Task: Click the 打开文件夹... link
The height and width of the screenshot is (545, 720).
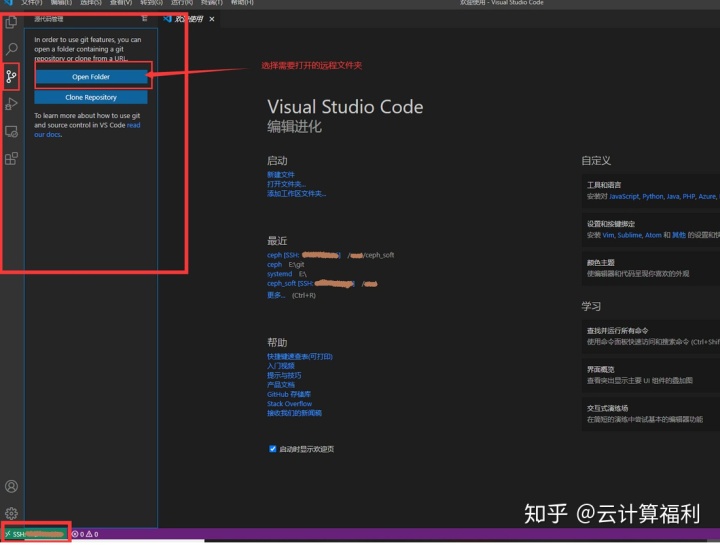Action: (x=287, y=184)
